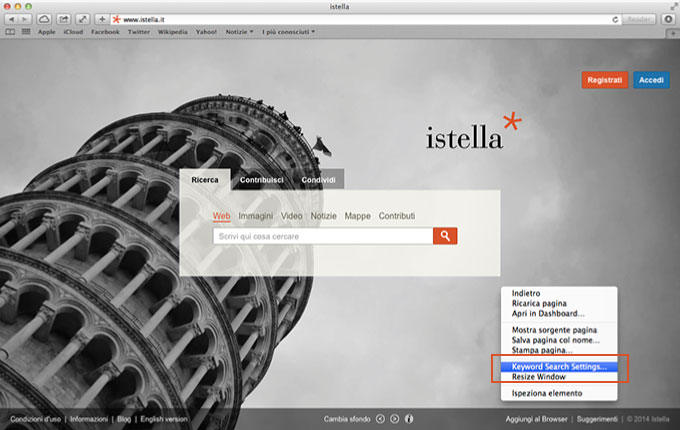
Task: Reload page using address bar refresh icon
Action: click(x=615, y=20)
